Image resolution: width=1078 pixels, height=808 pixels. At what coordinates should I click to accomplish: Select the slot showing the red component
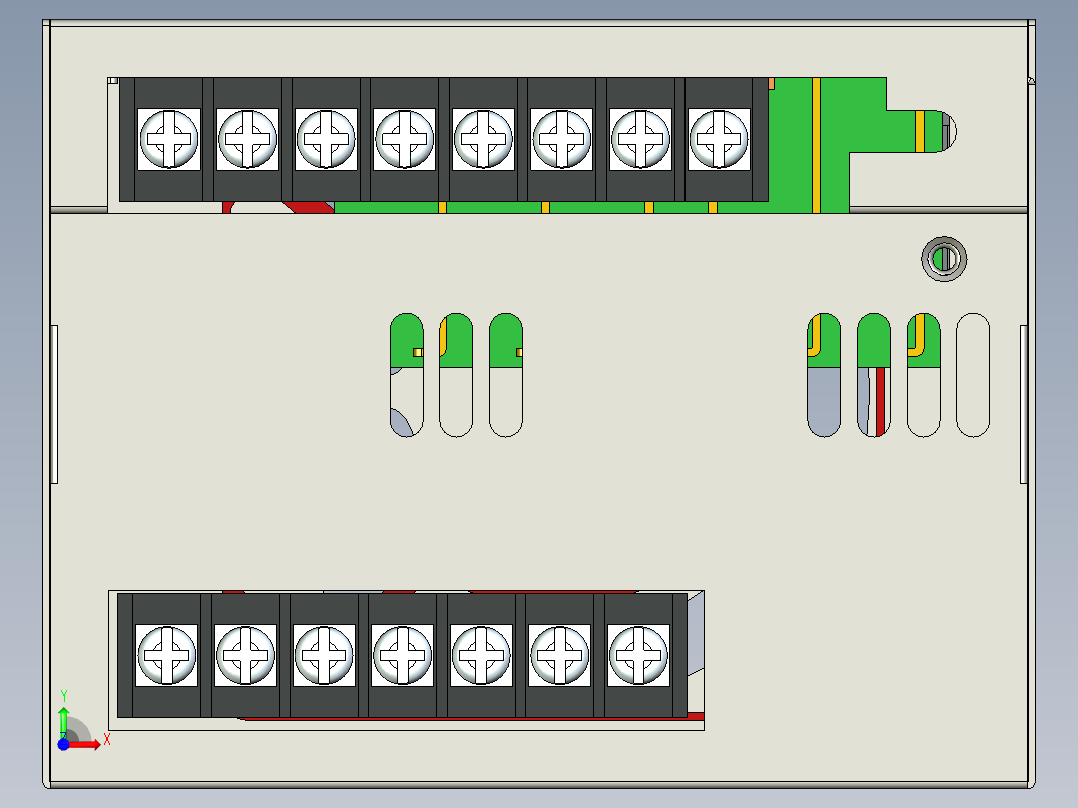874,375
